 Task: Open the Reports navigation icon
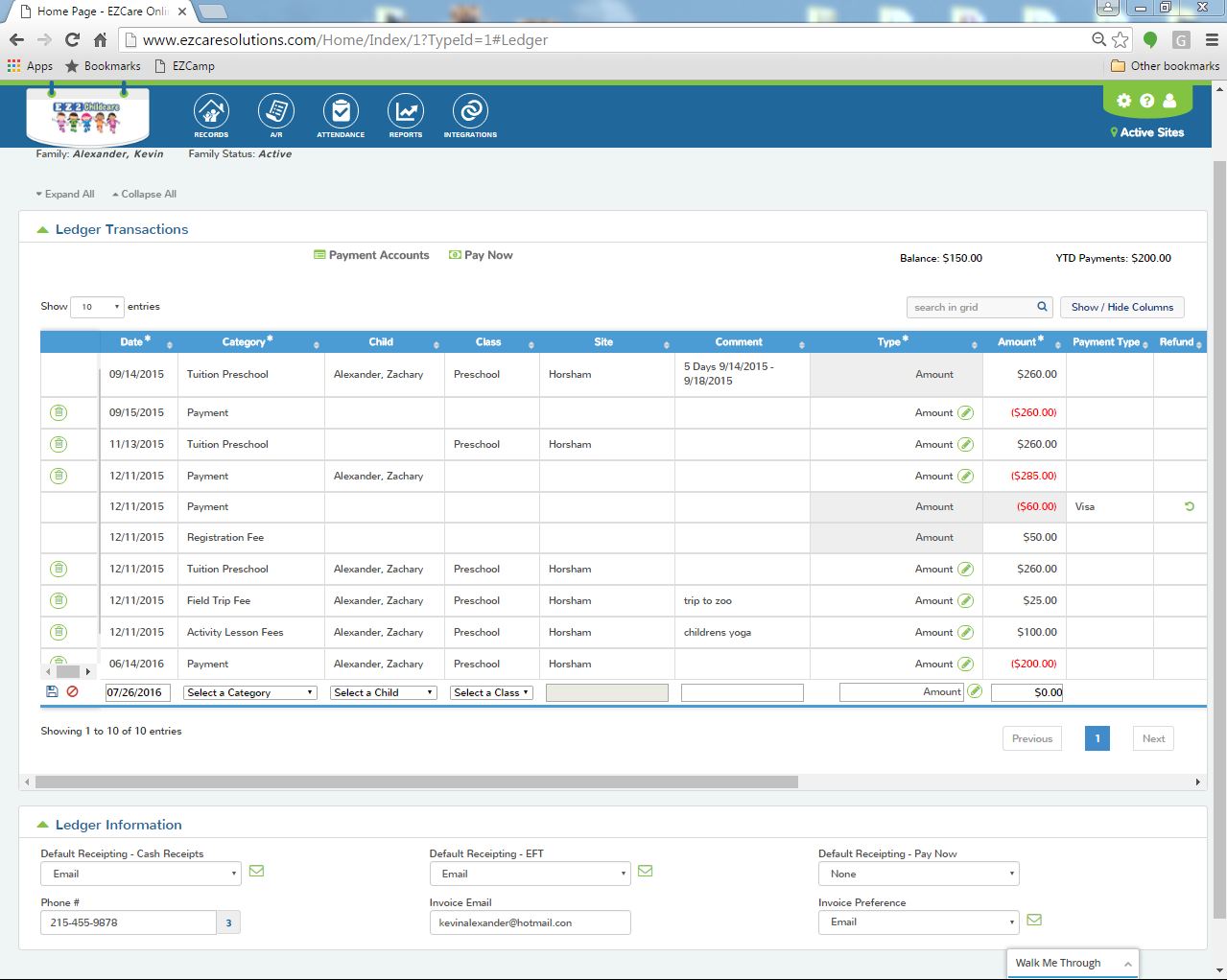pyautogui.click(x=406, y=116)
